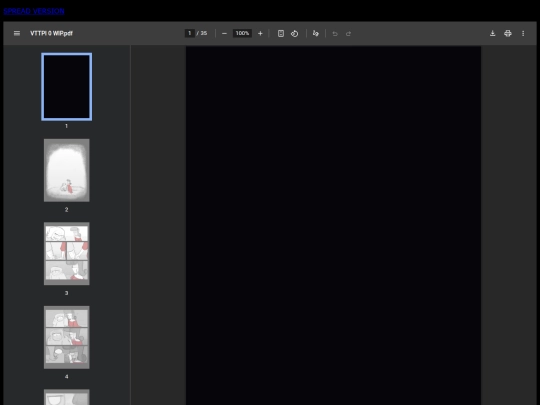
Task: Zoom in with the plus button
Action: pyautogui.click(x=260, y=33)
